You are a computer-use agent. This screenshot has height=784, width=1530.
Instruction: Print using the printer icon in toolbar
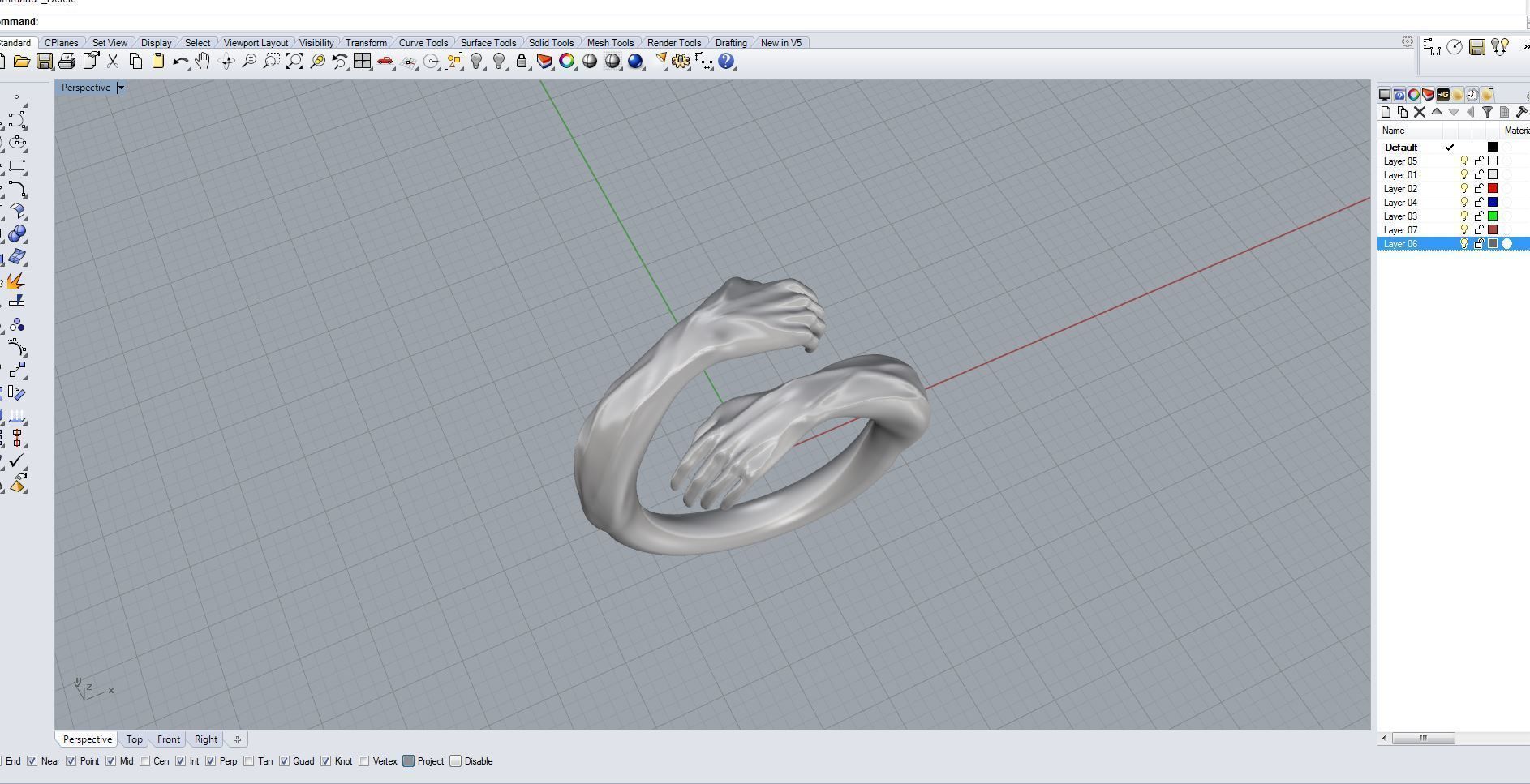[x=67, y=62]
